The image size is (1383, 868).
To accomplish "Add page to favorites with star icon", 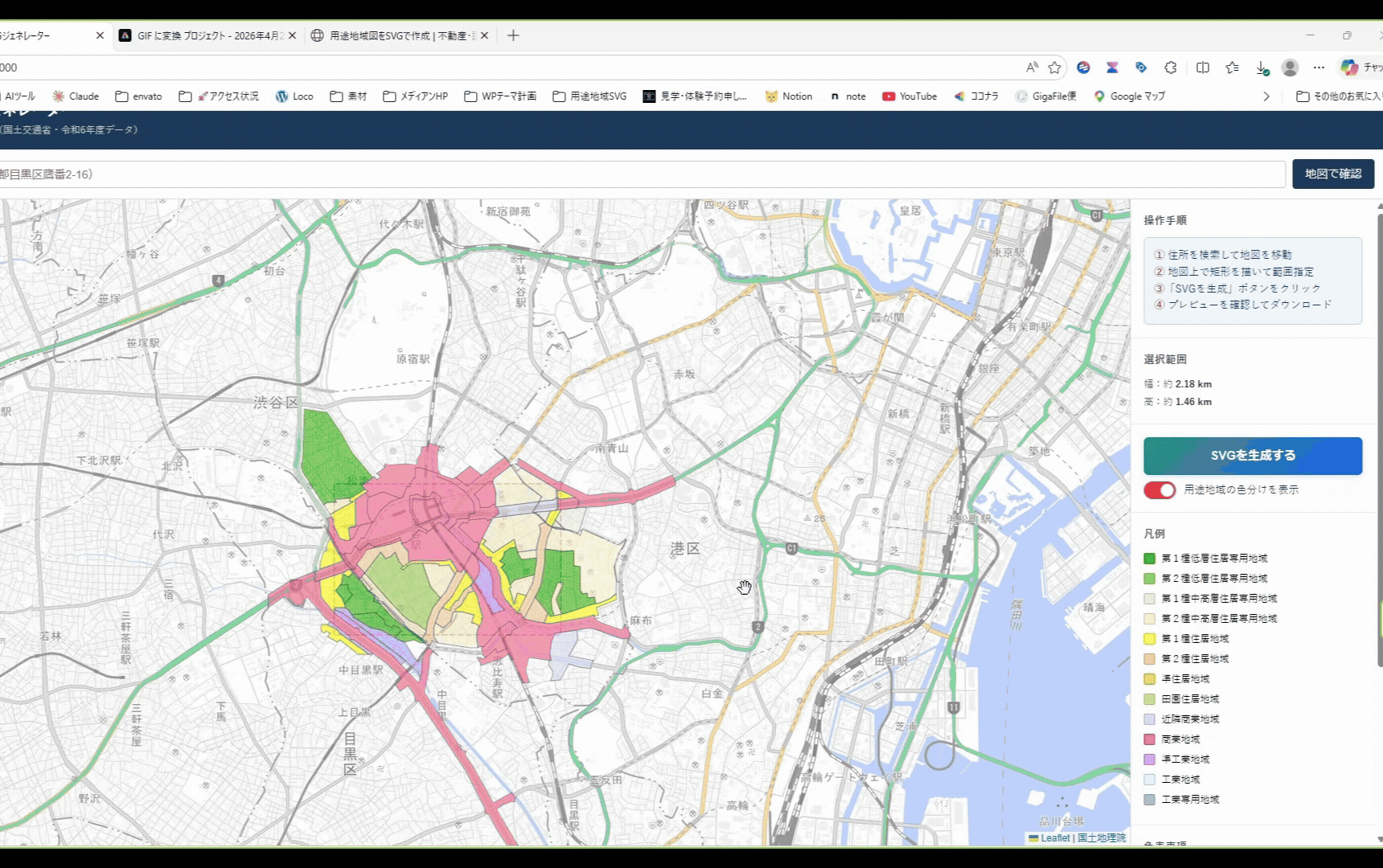I will (x=1055, y=68).
